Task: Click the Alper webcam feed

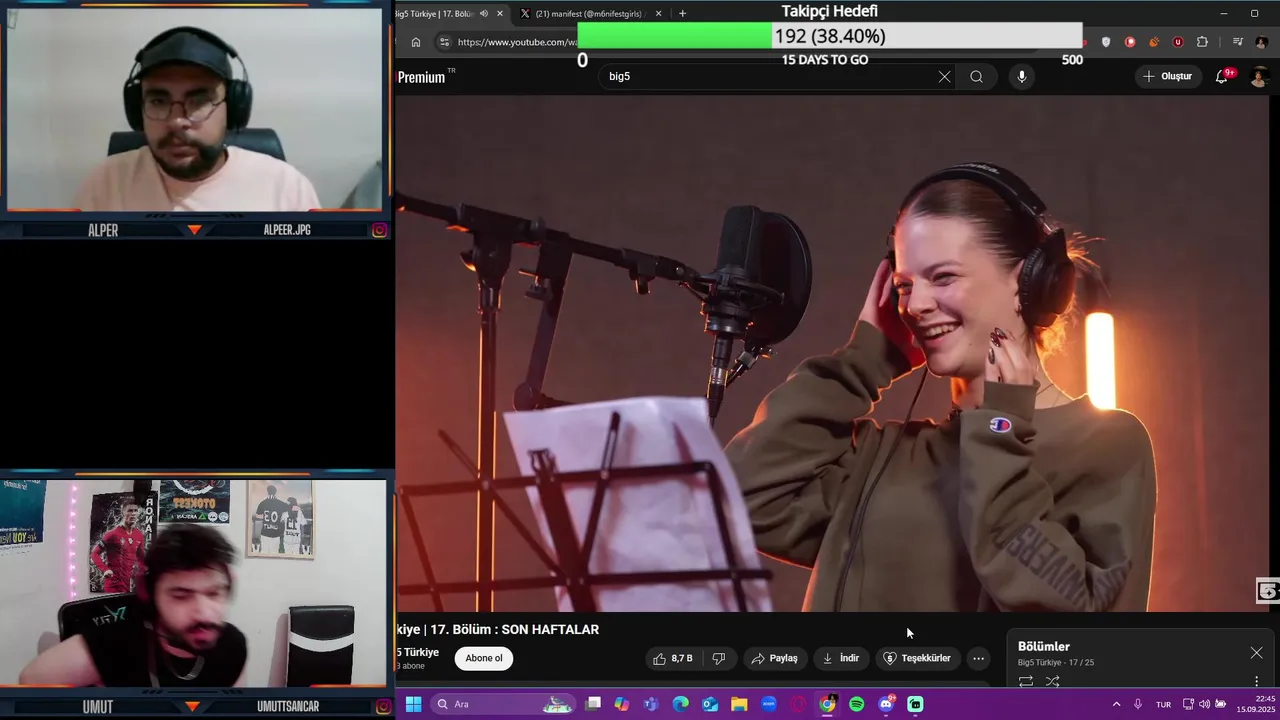Action: pos(194,110)
